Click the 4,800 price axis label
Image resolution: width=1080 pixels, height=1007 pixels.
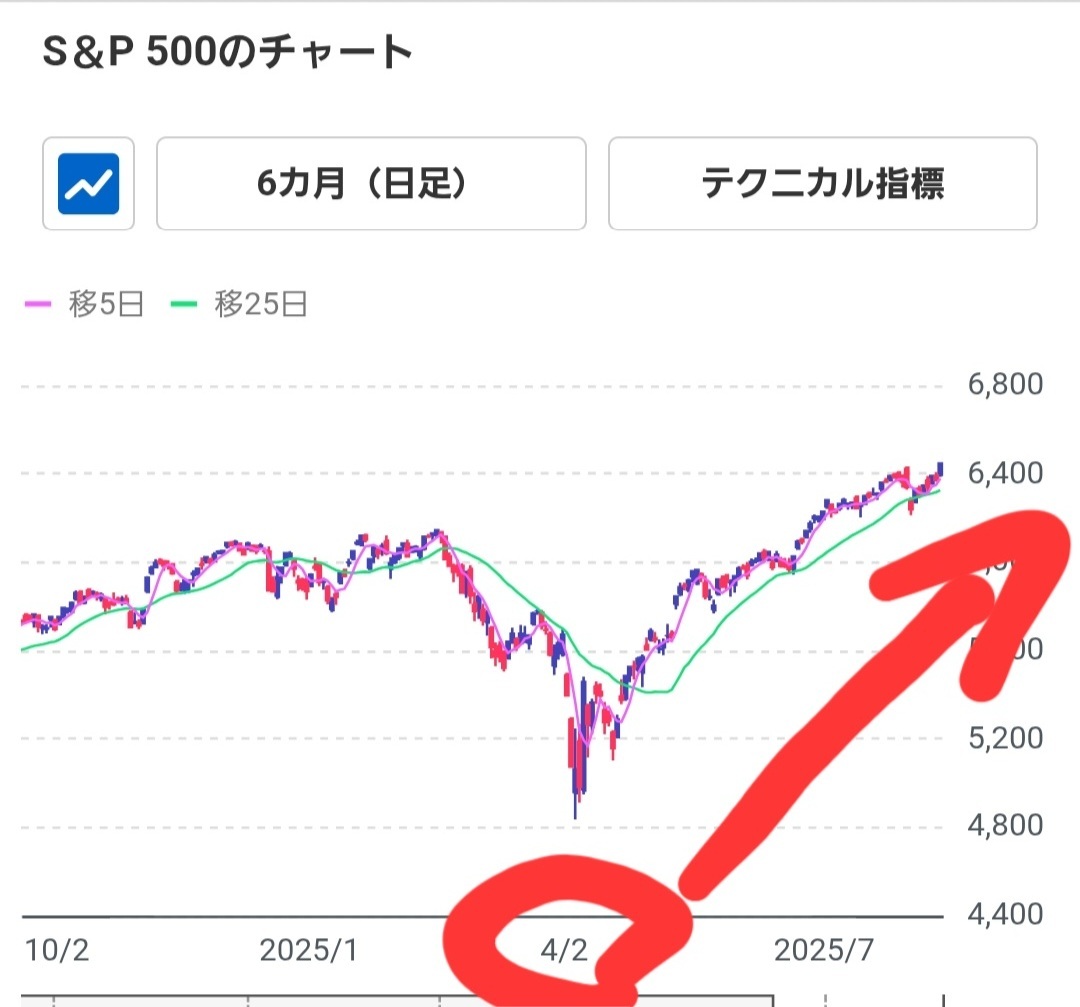[x=1005, y=825]
